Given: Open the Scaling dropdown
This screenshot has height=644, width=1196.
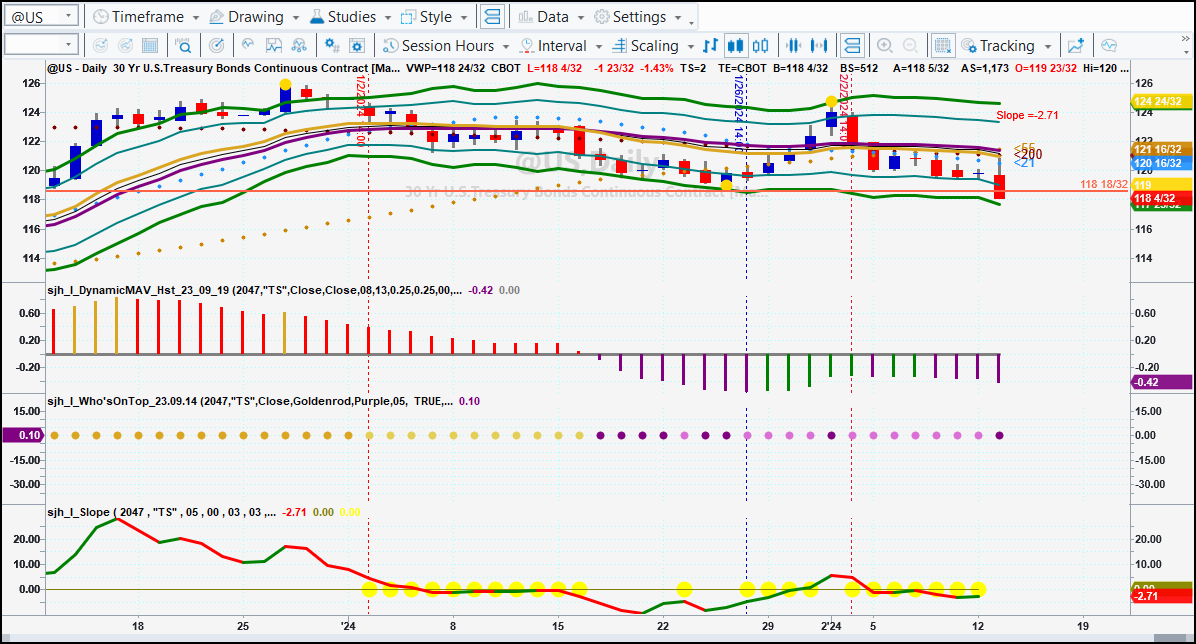Looking at the screenshot, I should pyautogui.click(x=653, y=46).
